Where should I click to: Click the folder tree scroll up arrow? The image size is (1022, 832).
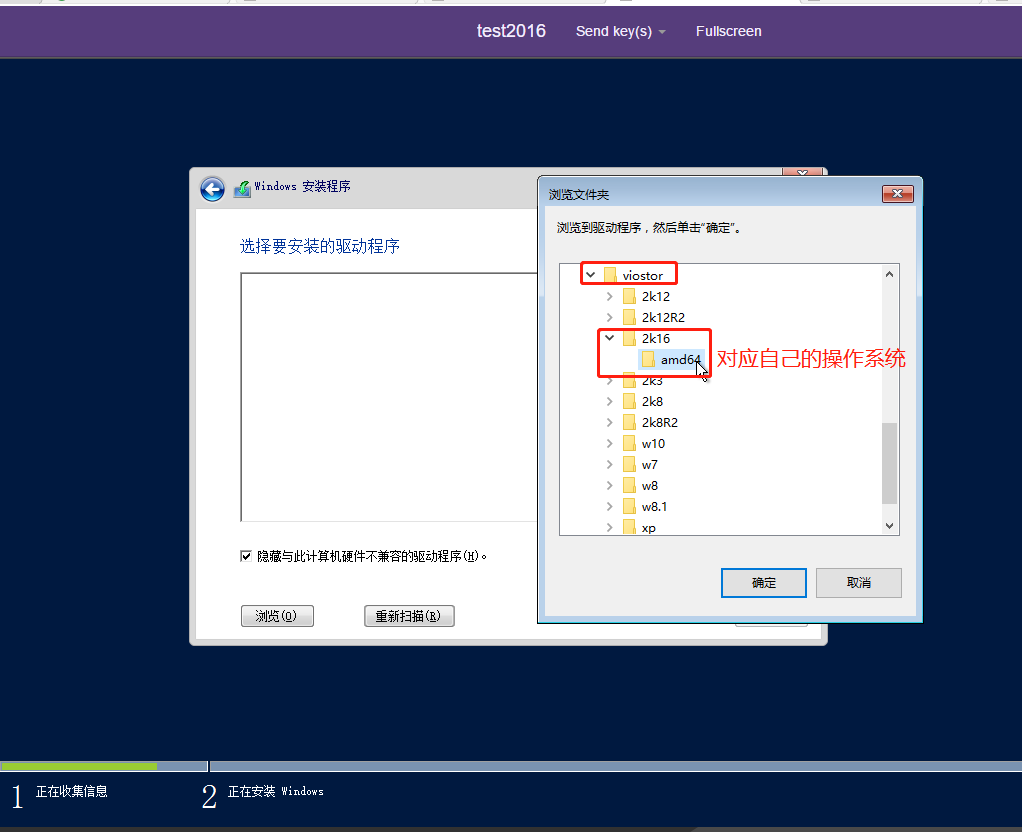890,275
